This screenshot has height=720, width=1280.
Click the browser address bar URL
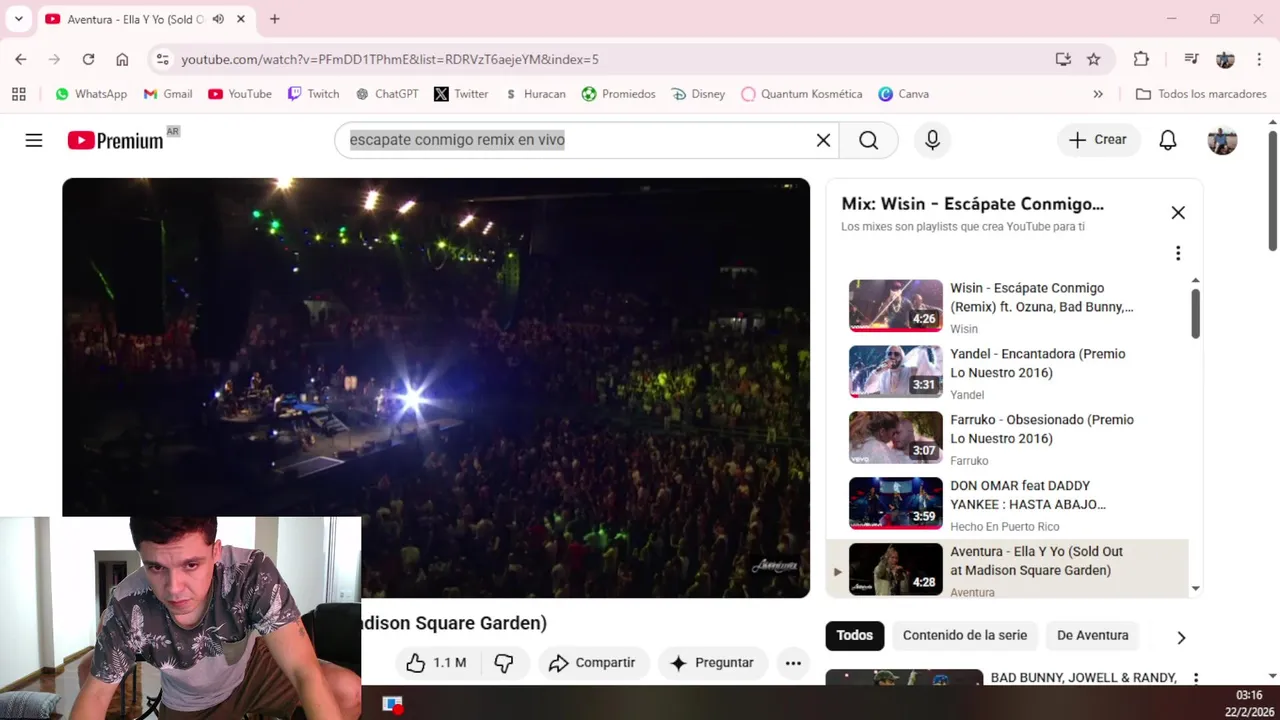(x=390, y=59)
